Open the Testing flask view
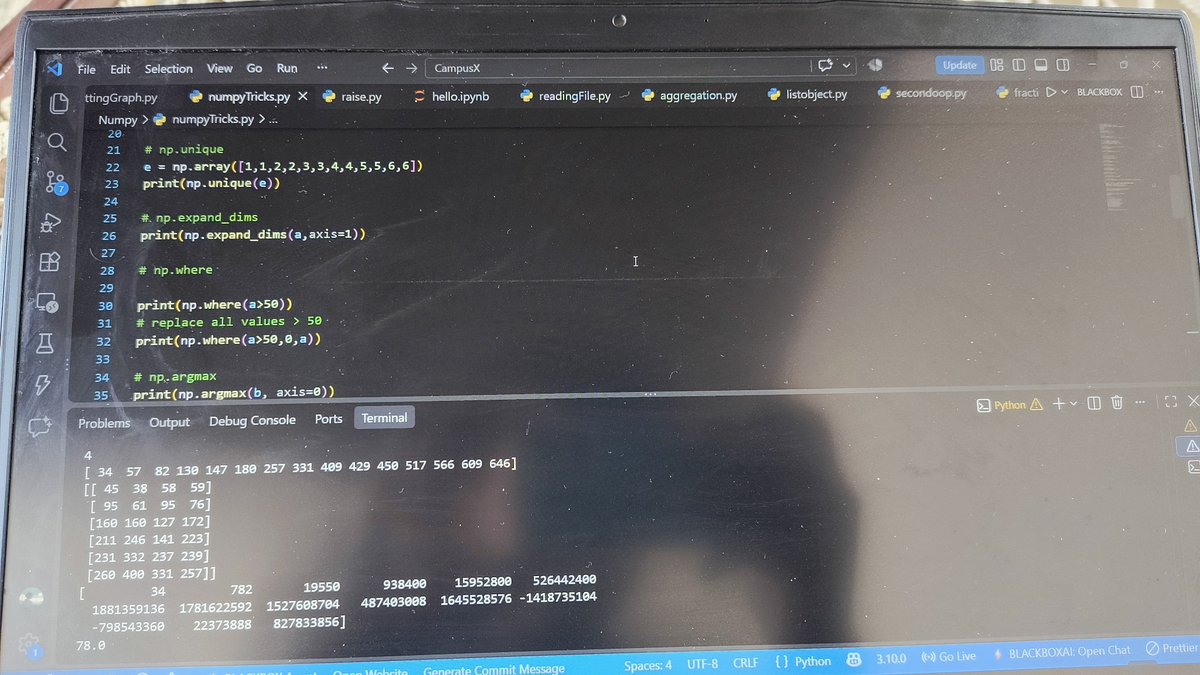1200x675 pixels. tap(44, 343)
